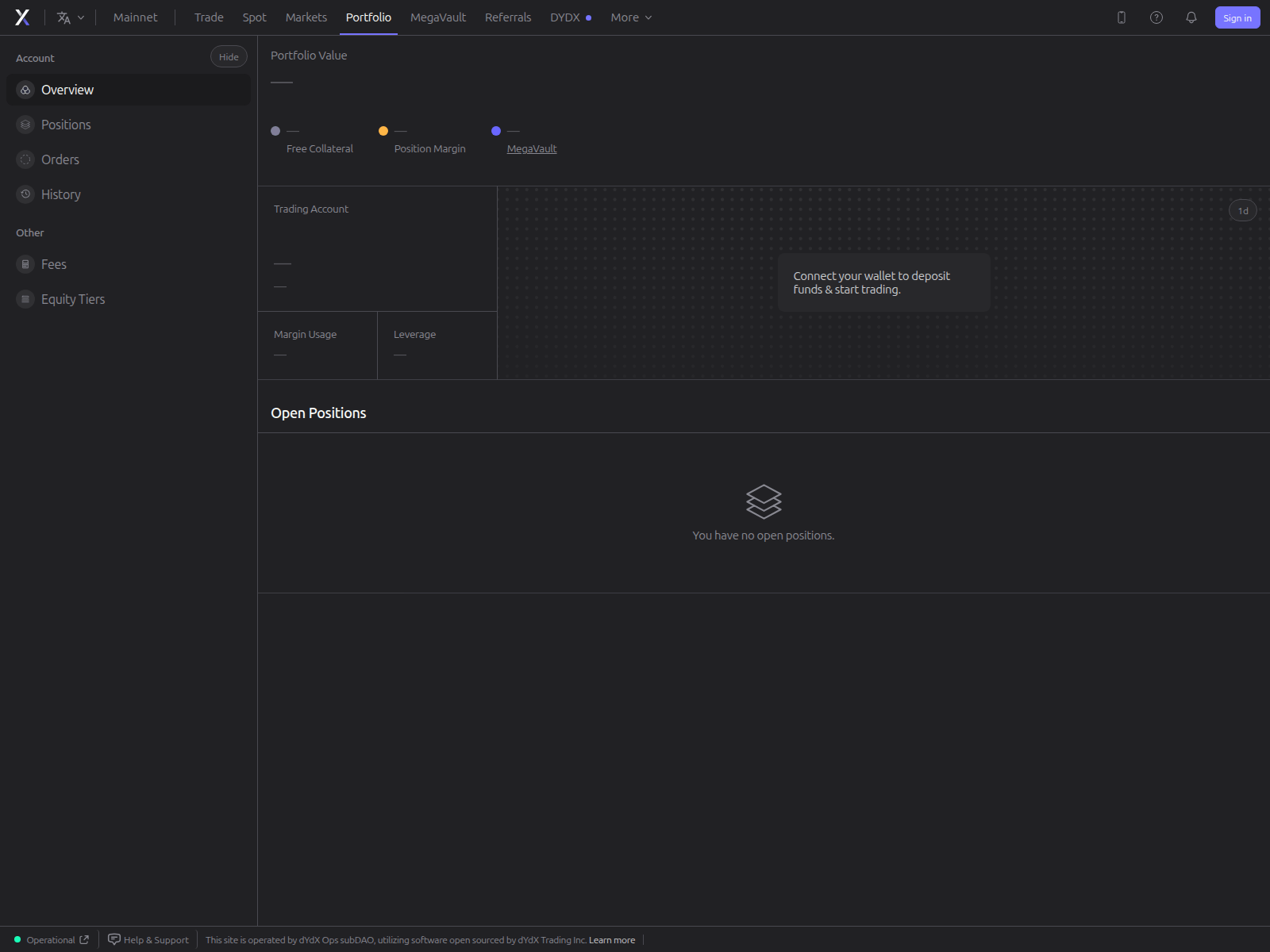Click the Fees sidebar icon
The image size is (1270, 952).
point(25,264)
